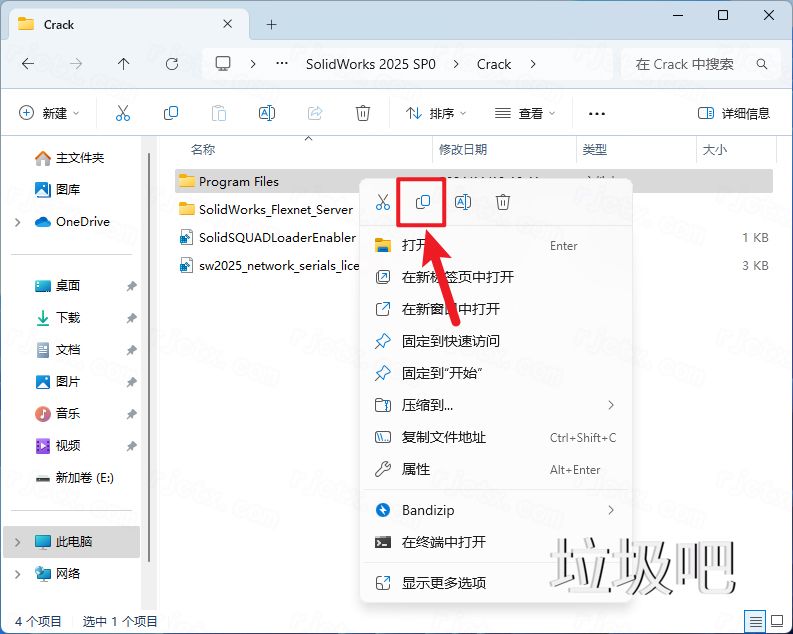Click the Delete trash icon in the context menu
The image size is (793, 634).
[x=503, y=202]
